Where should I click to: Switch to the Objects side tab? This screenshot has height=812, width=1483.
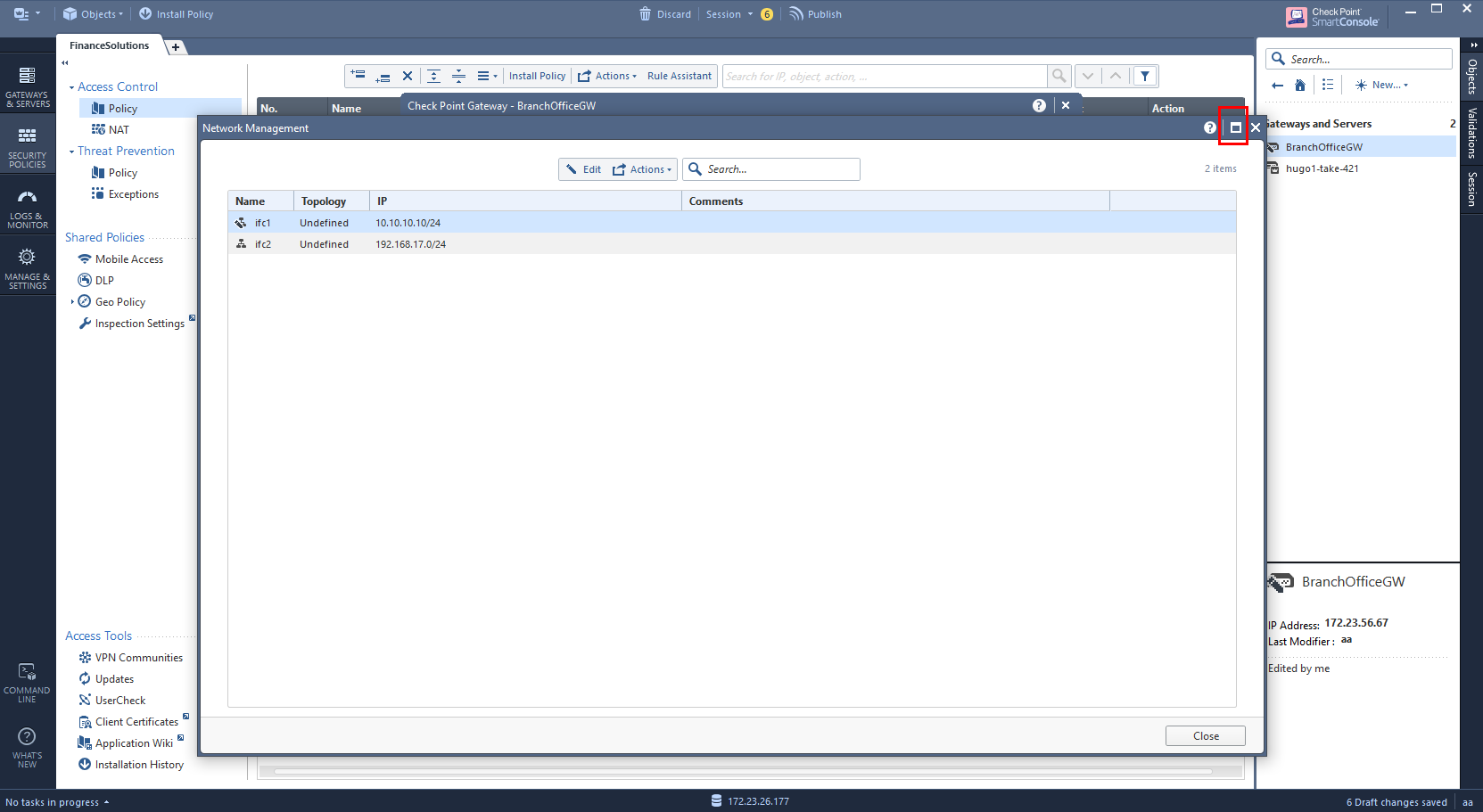click(1472, 77)
